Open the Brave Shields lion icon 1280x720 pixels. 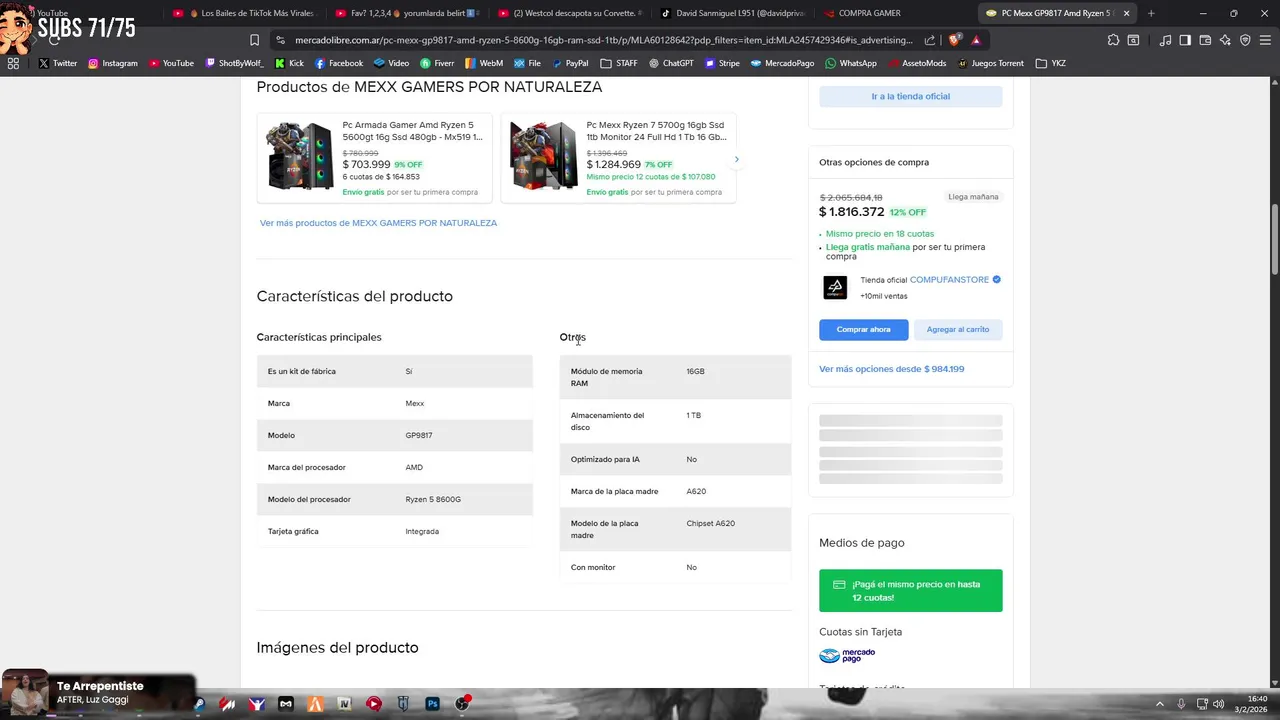click(955, 40)
